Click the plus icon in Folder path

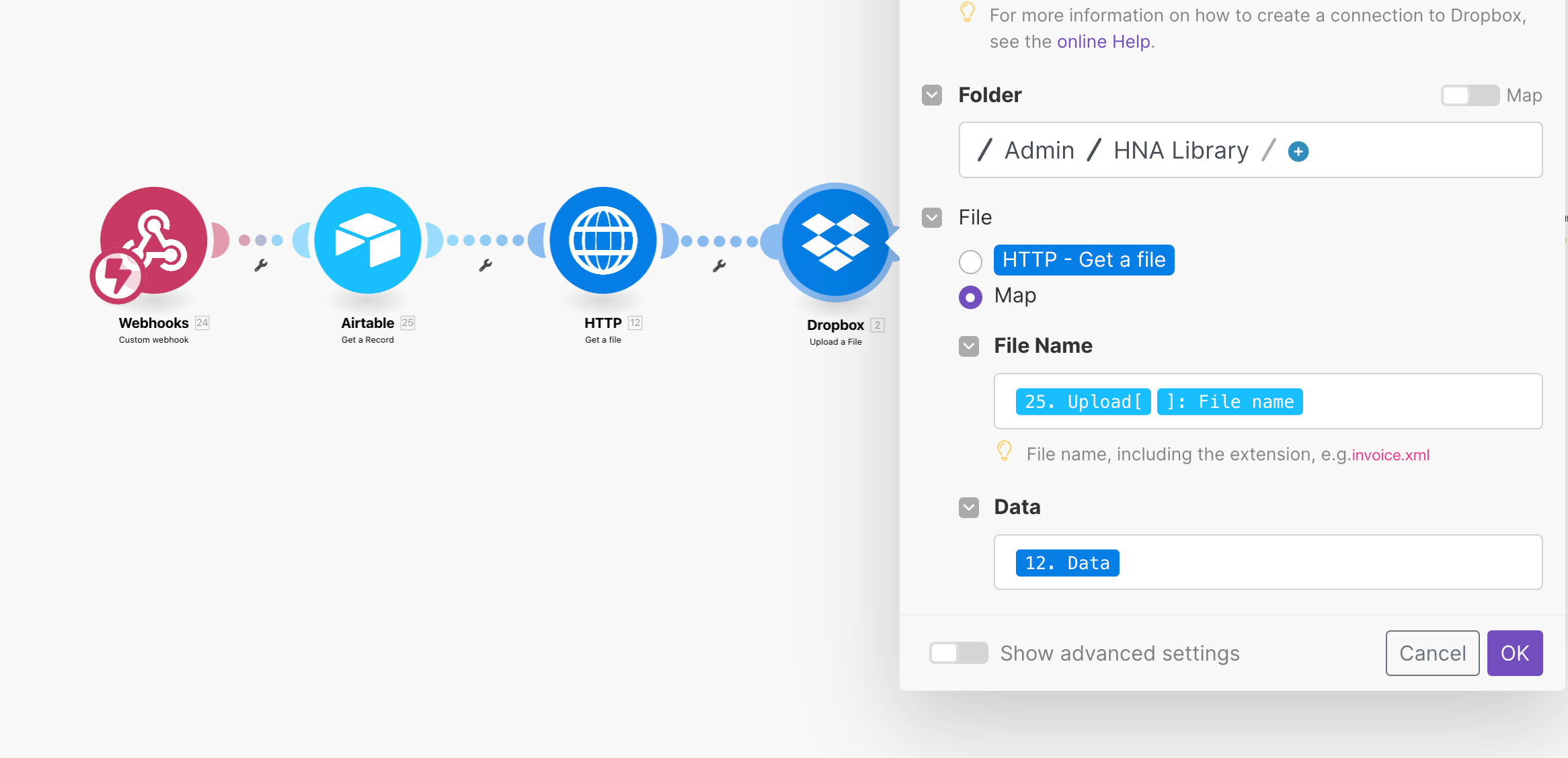[x=1298, y=151]
